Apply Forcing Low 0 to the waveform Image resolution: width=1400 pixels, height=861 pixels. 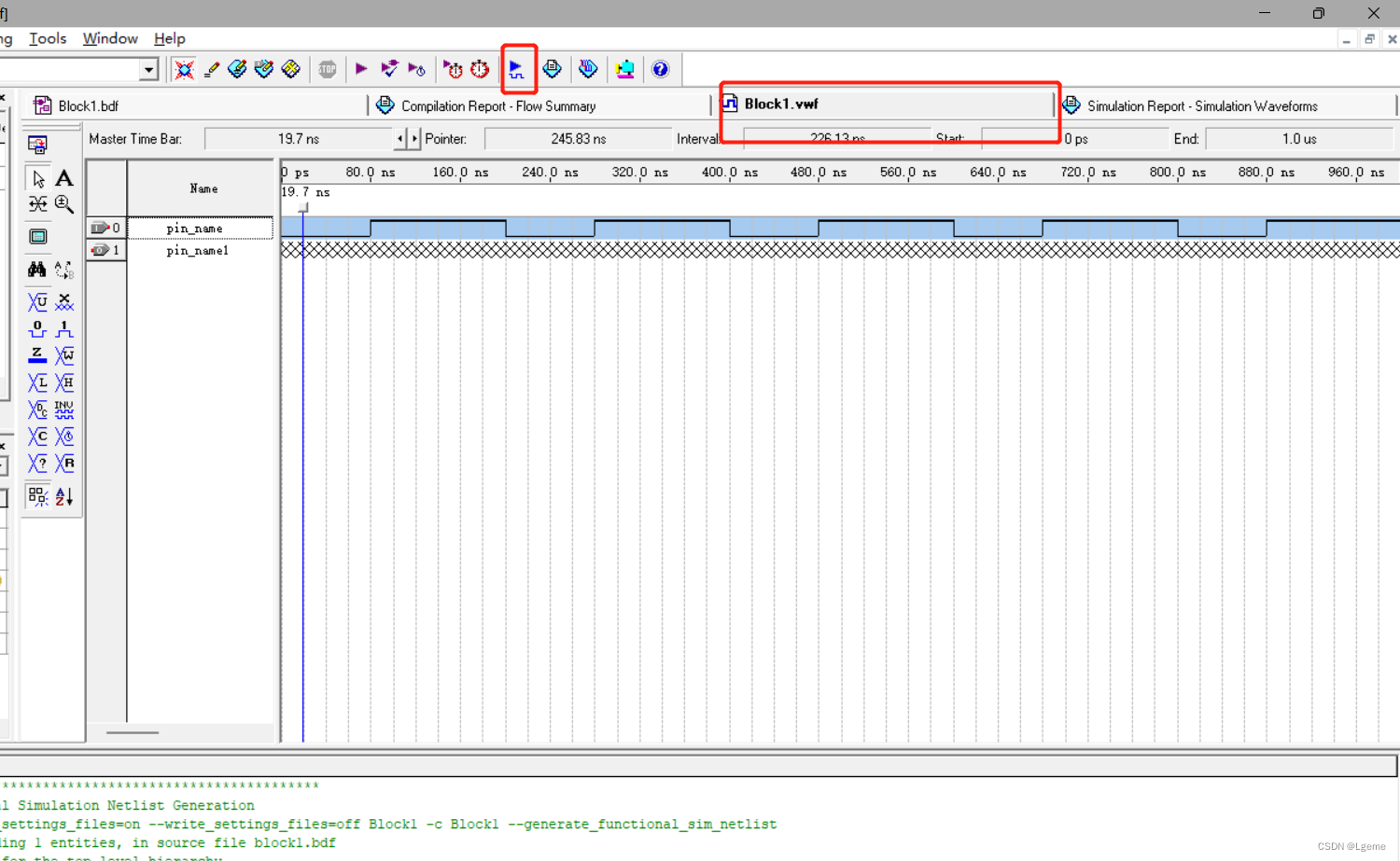click(x=37, y=328)
